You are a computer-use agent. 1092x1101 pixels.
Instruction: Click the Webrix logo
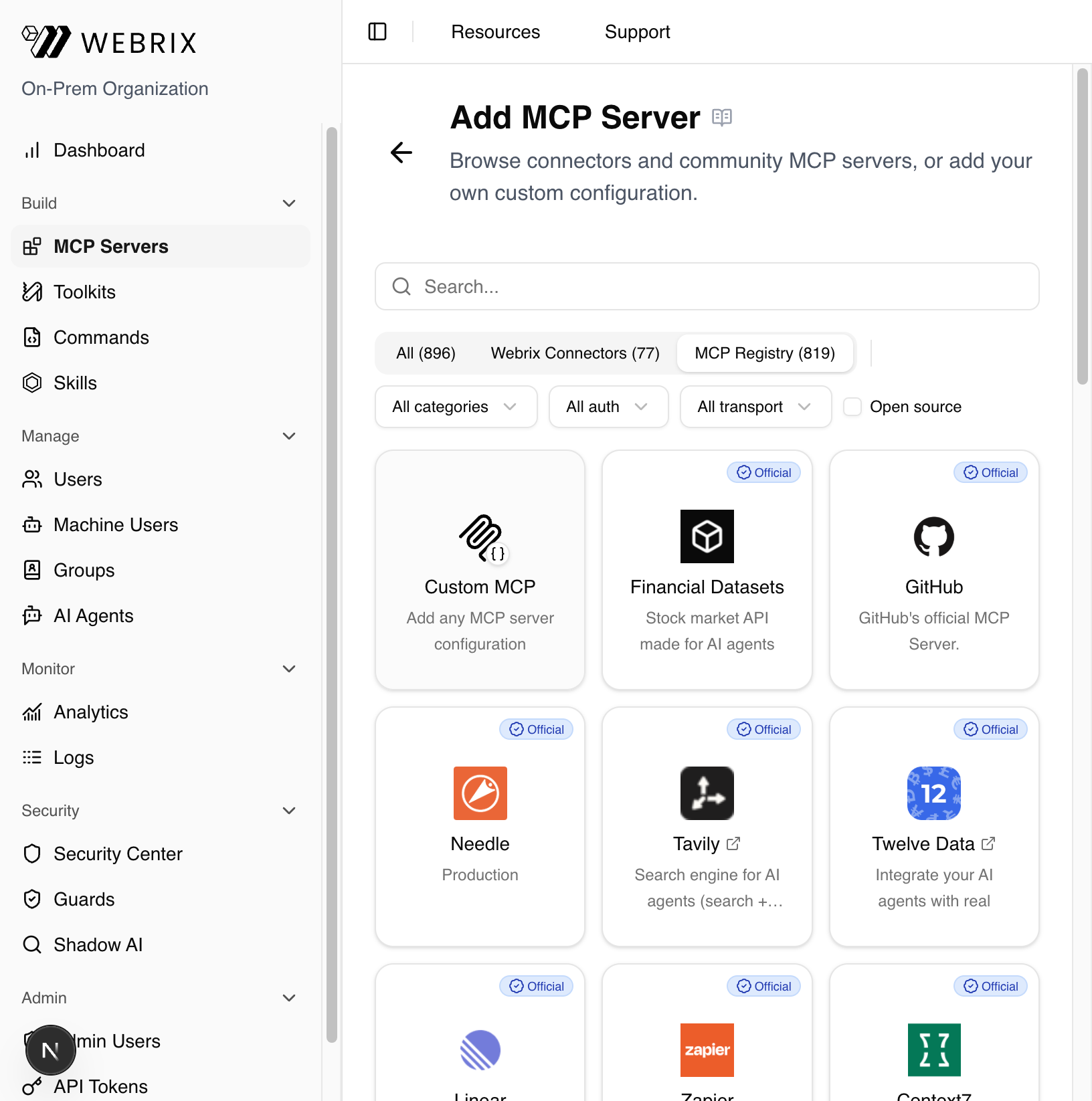(x=109, y=41)
